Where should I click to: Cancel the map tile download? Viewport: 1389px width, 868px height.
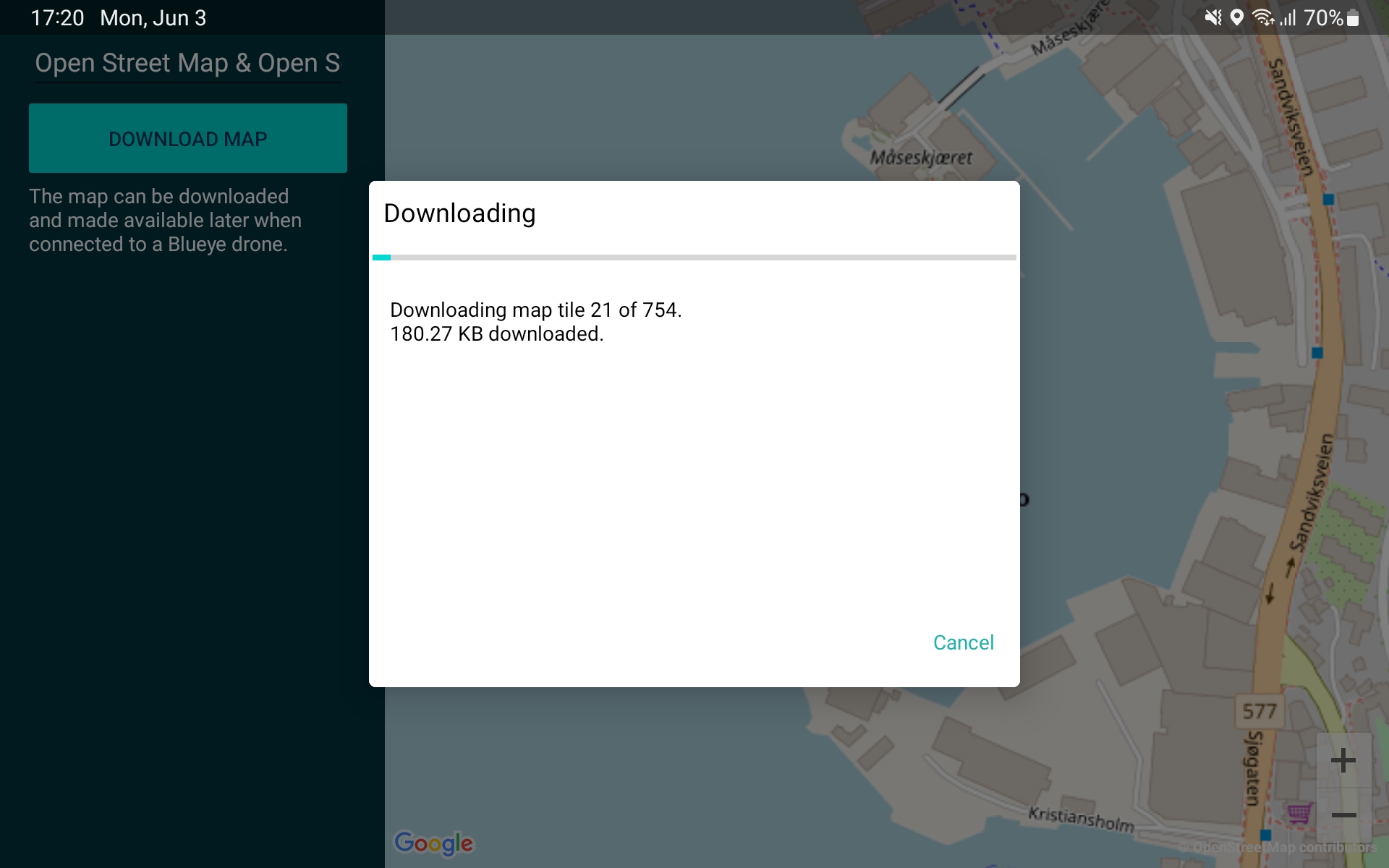(x=963, y=642)
